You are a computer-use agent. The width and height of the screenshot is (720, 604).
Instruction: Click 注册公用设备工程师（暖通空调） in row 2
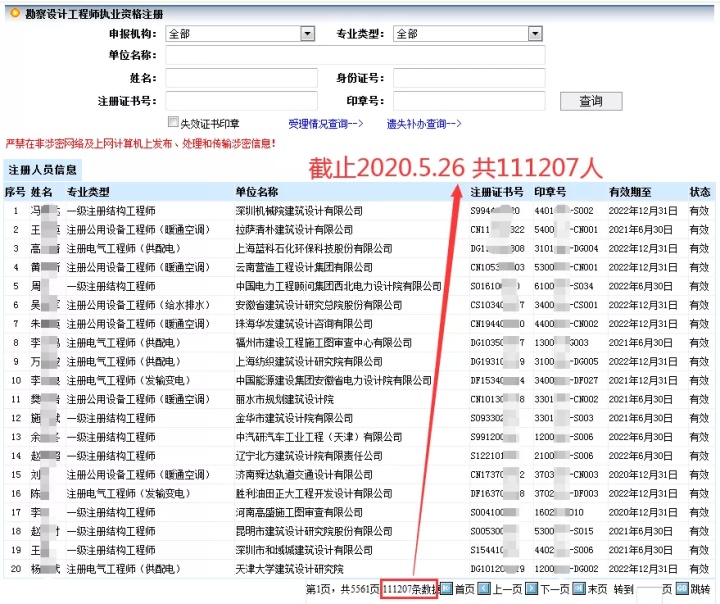click(138, 230)
